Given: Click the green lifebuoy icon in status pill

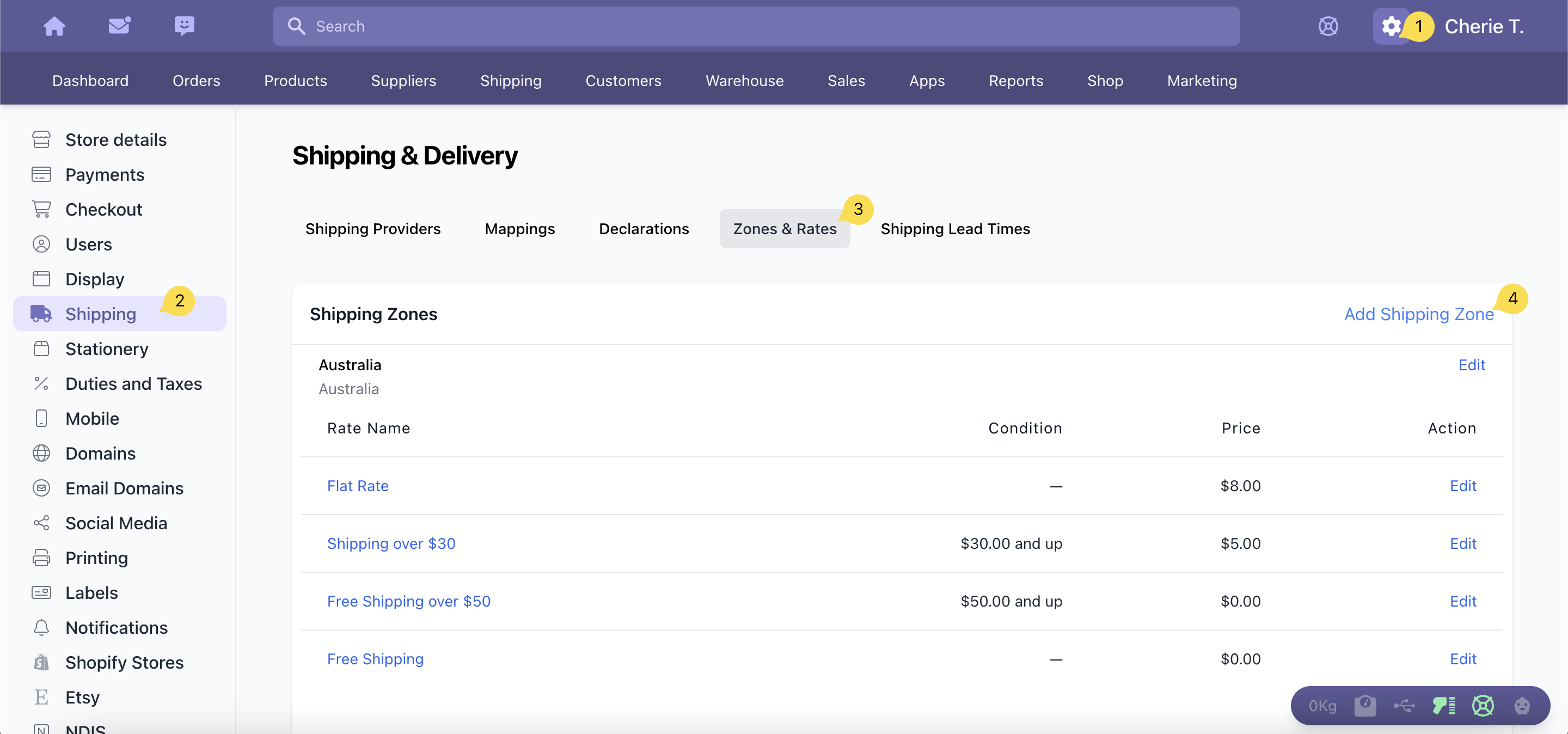Looking at the screenshot, I should pyautogui.click(x=1483, y=705).
